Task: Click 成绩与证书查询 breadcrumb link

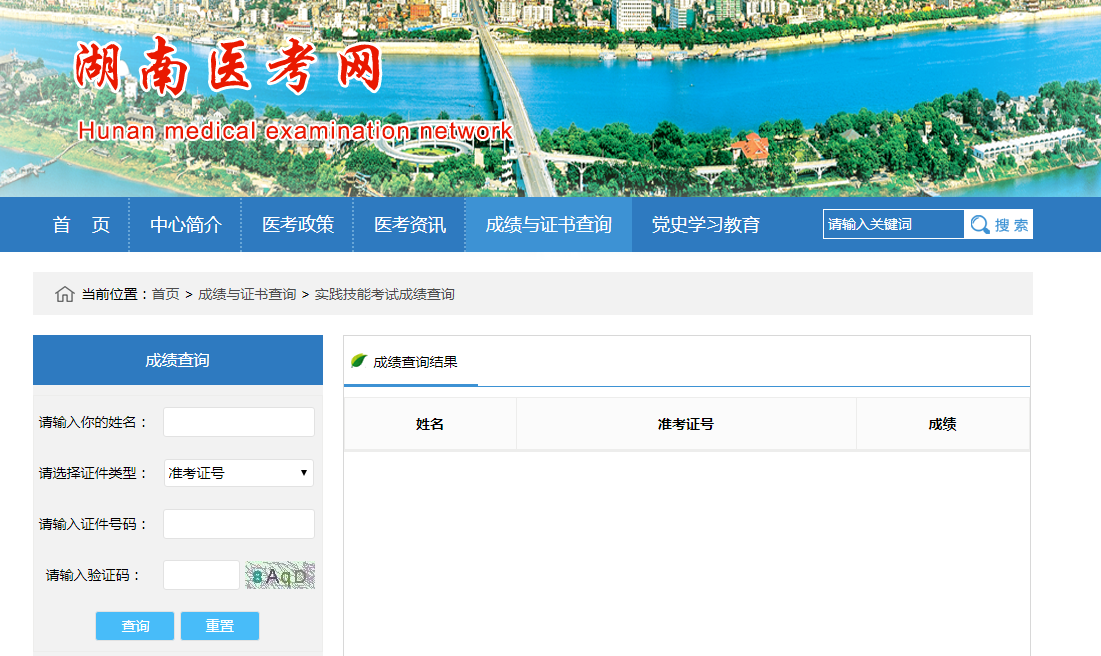Action: pyautogui.click(x=247, y=294)
